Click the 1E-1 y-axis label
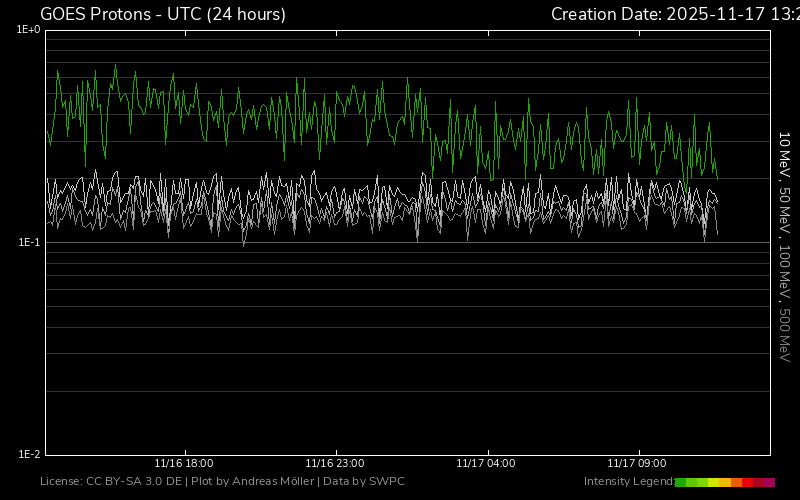This screenshot has width=800, height=500. point(28,242)
